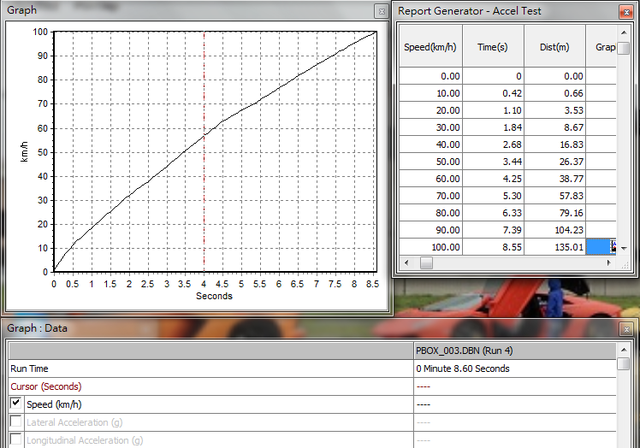Select the 'Cursor (Seconds)' row label

(x=46, y=386)
